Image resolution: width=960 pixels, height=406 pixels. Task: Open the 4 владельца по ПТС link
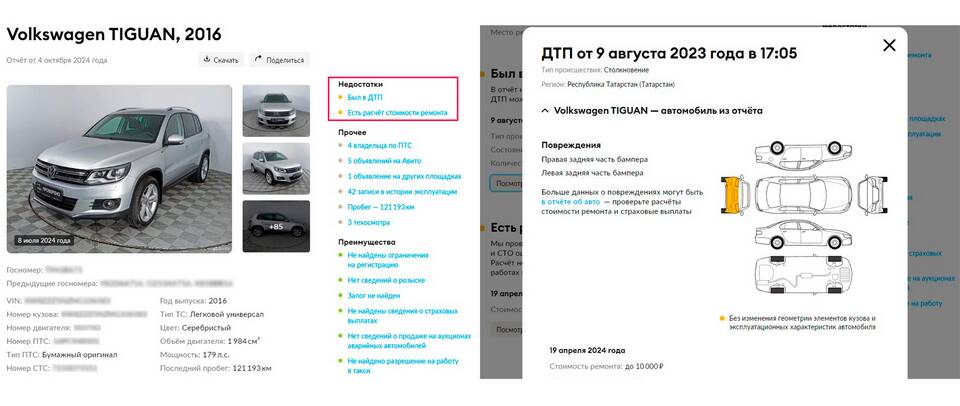[380, 146]
